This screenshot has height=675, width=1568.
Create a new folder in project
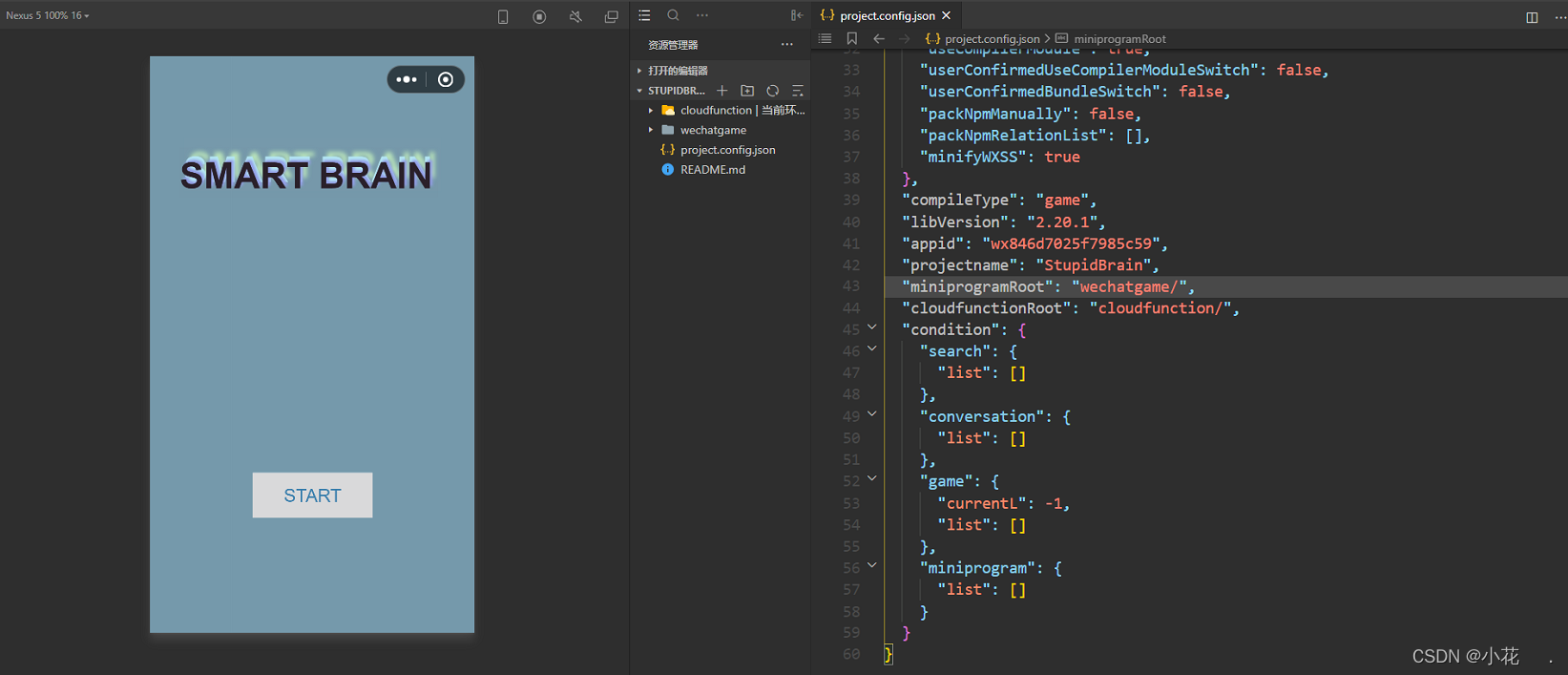click(747, 91)
